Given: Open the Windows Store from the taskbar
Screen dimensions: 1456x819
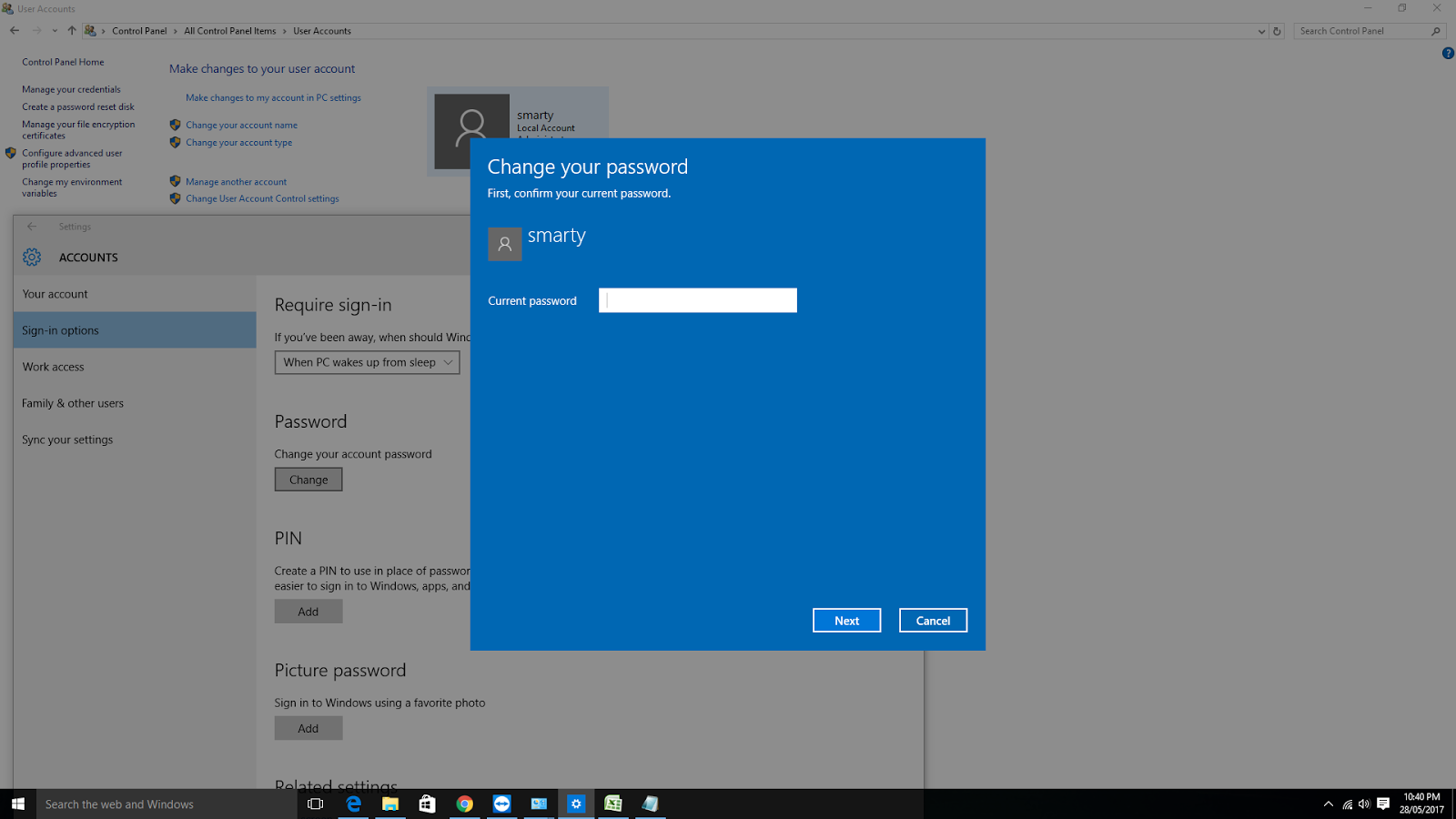Looking at the screenshot, I should [427, 804].
